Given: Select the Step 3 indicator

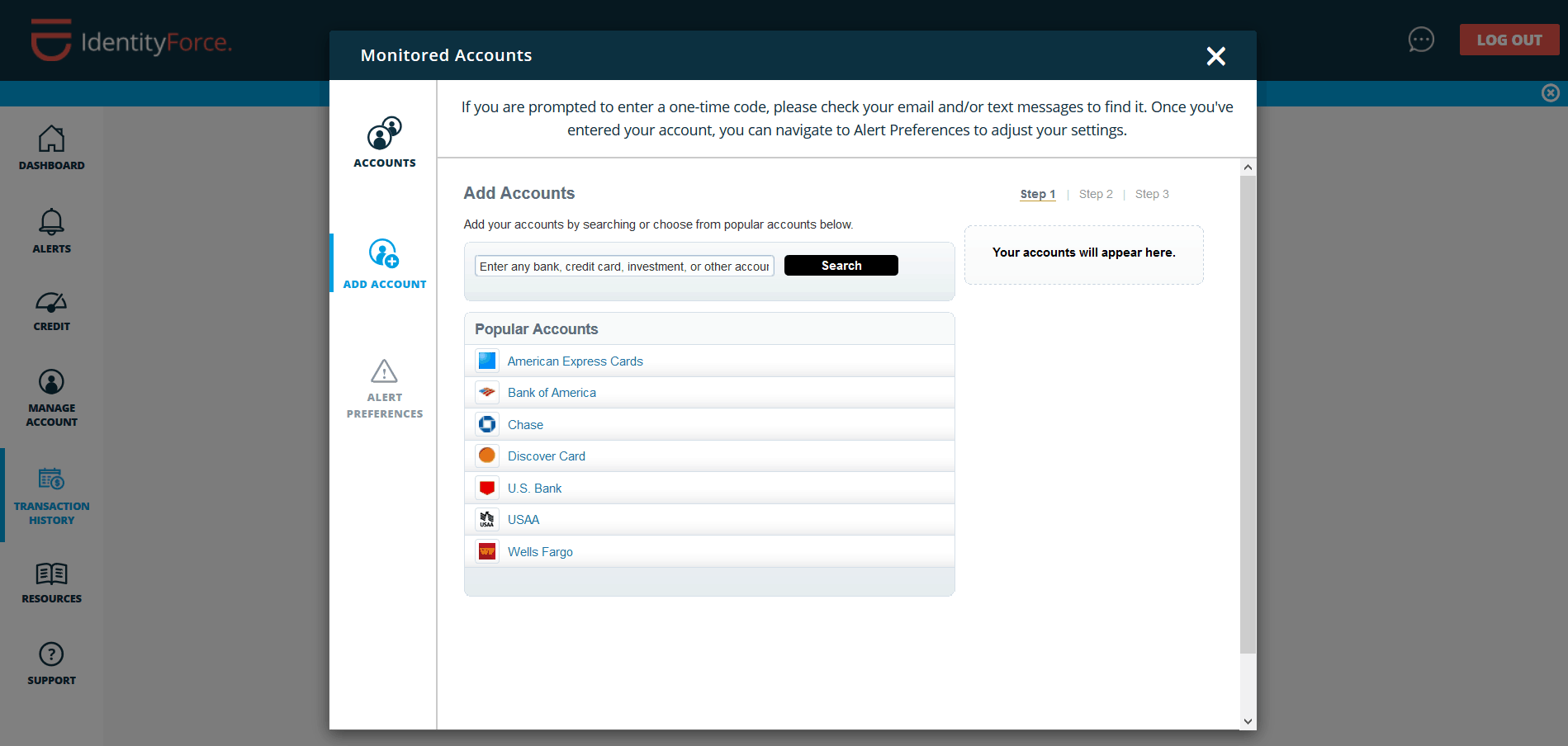Looking at the screenshot, I should (1152, 194).
